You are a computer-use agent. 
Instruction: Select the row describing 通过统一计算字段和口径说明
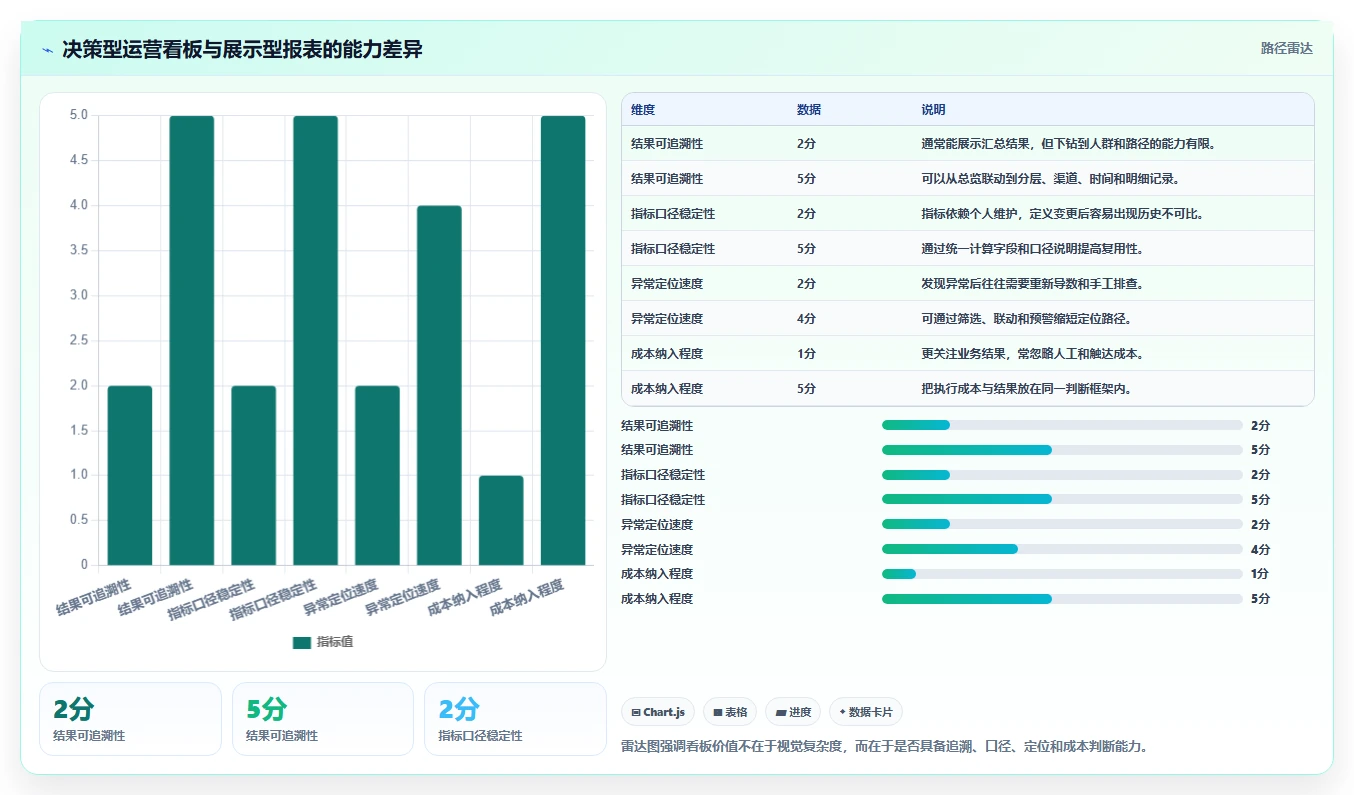pyautogui.click(x=968, y=249)
